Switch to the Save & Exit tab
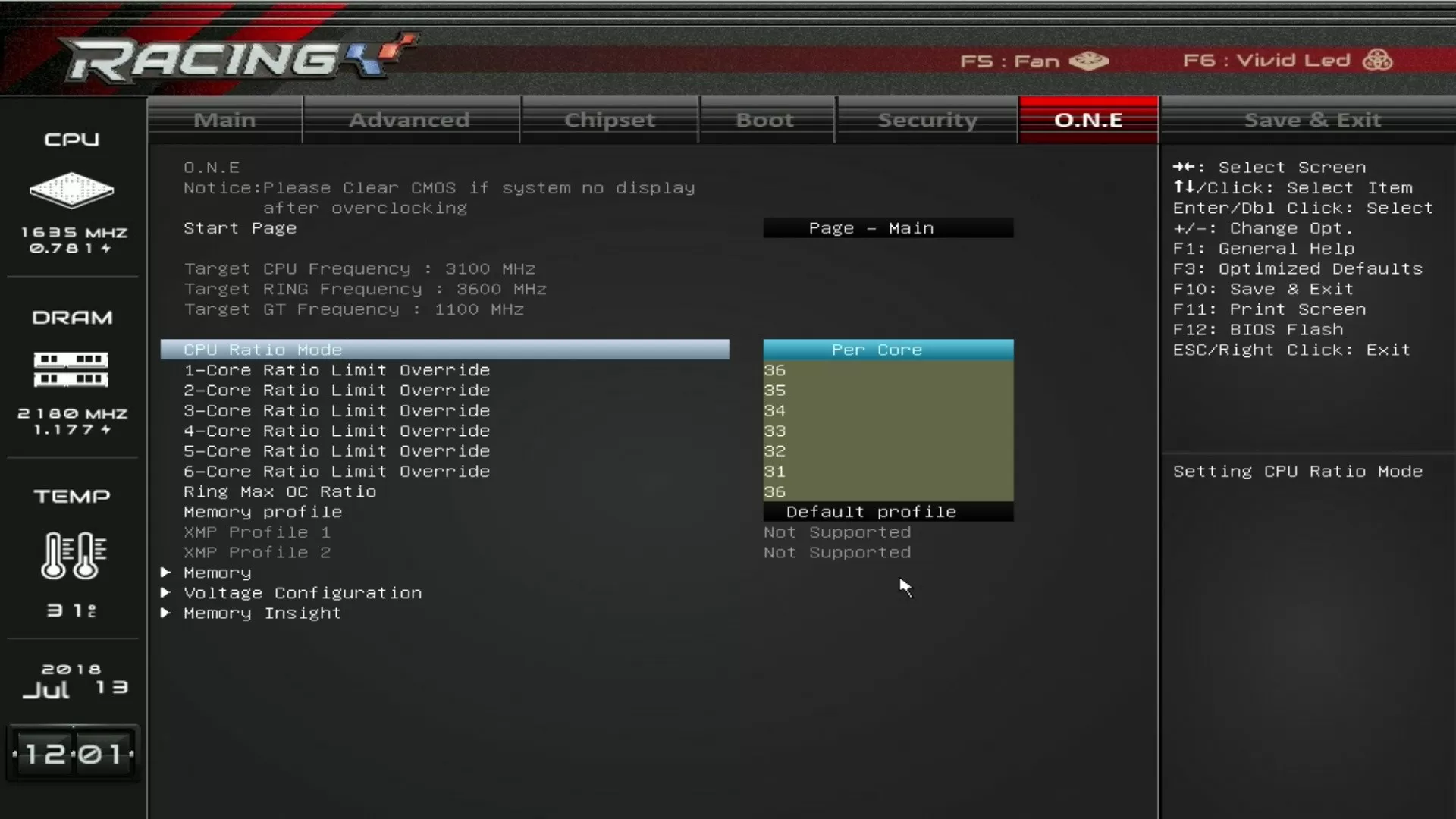 tap(1312, 120)
